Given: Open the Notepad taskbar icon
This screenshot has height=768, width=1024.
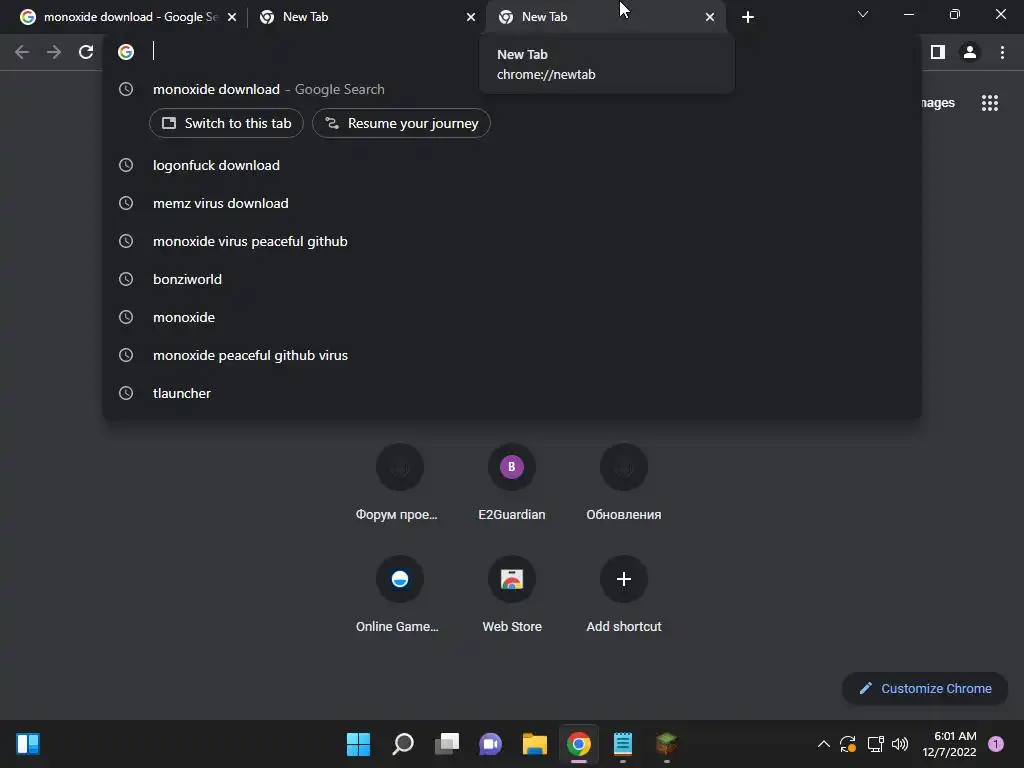Looking at the screenshot, I should coord(623,744).
